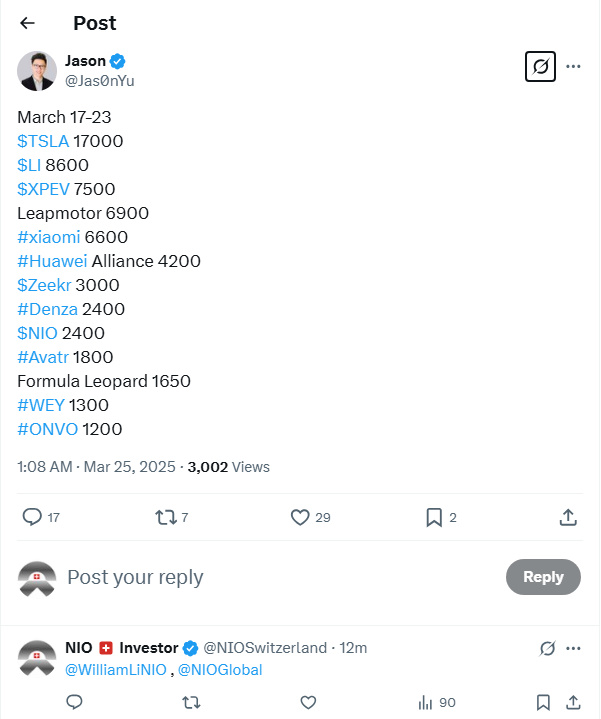Open Jason's profile picture
The image size is (601, 719).
pos(37,70)
